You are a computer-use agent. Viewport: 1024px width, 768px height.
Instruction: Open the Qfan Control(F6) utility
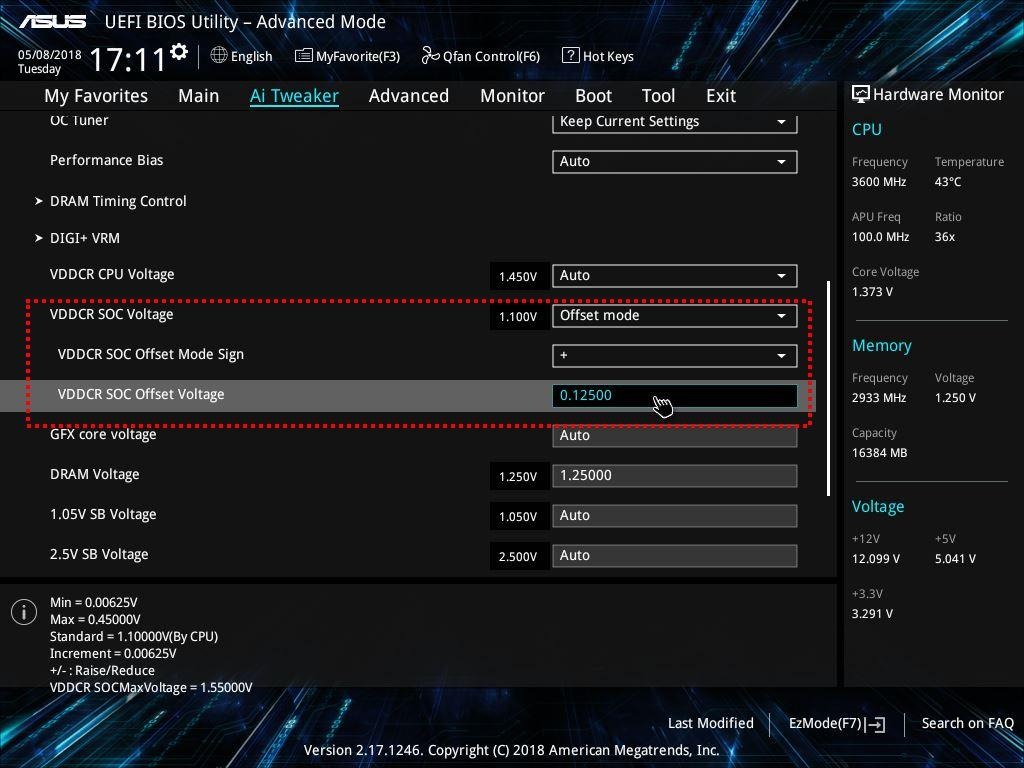(480, 56)
